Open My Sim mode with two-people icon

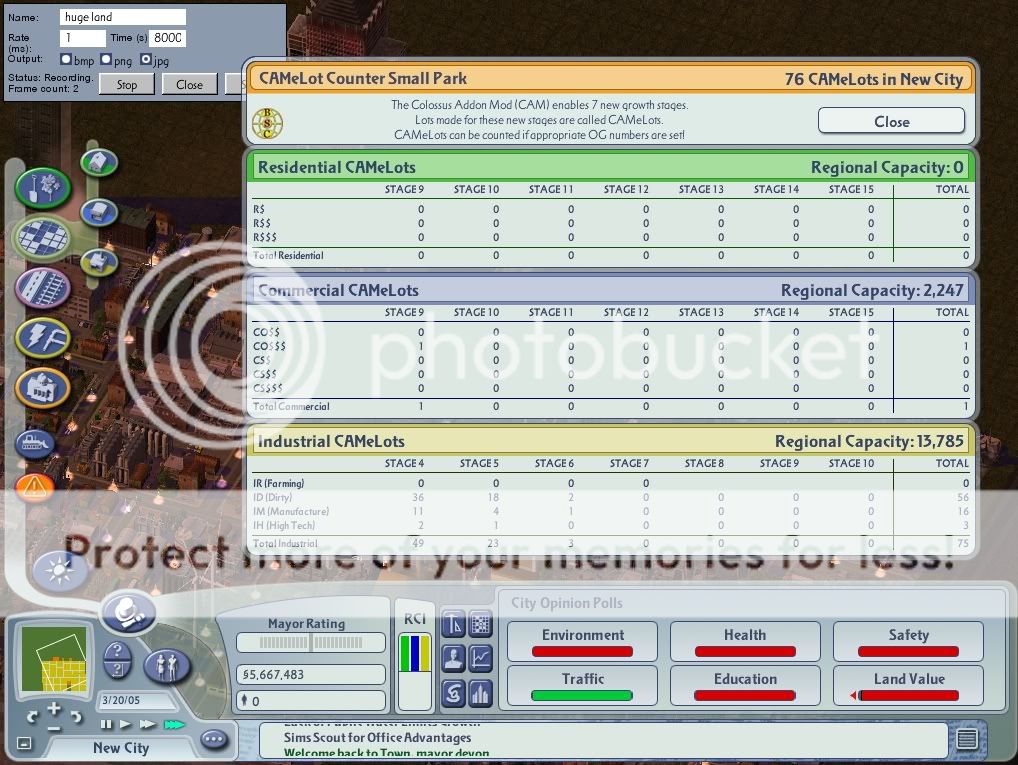pyautogui.click(x=167, y=665)
